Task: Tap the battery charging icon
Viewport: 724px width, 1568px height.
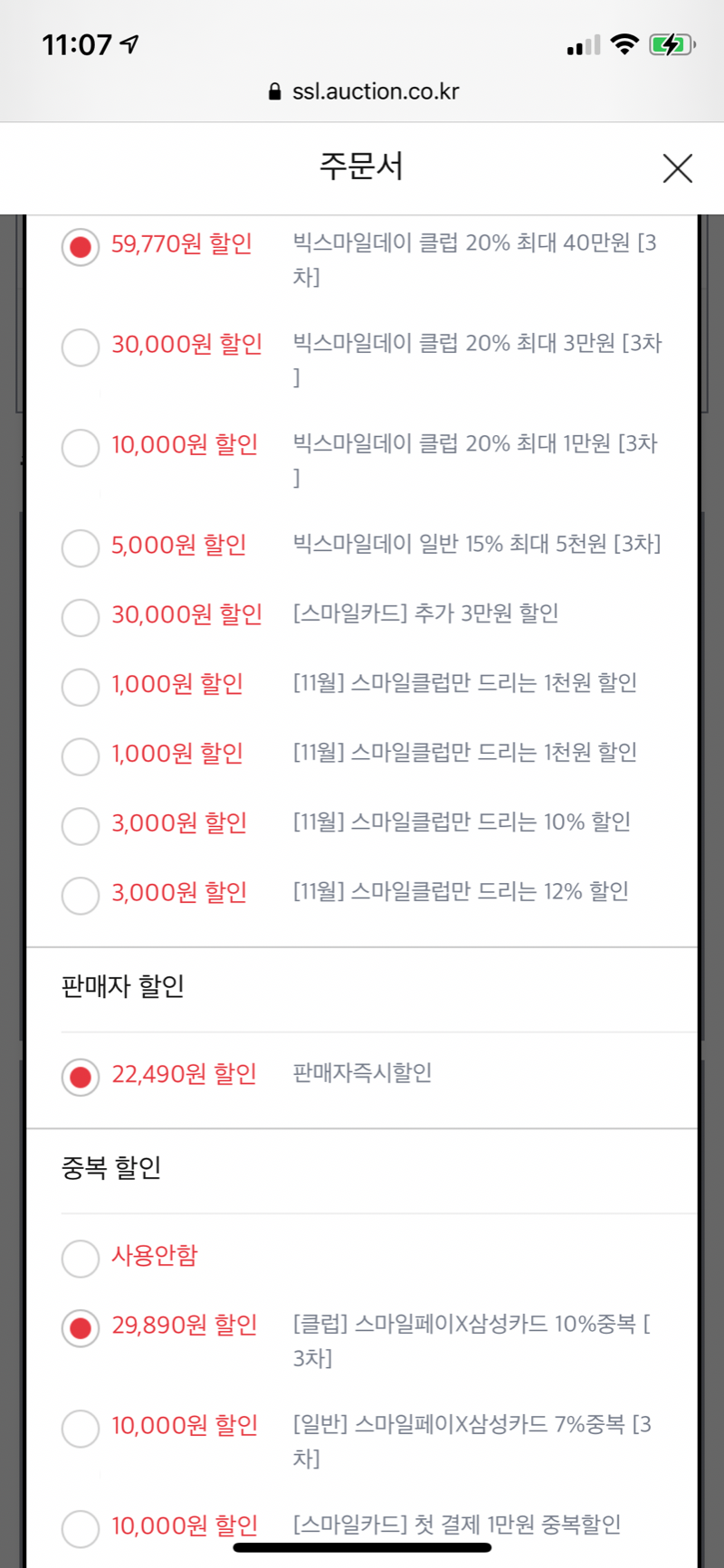Action: [672, 44]
